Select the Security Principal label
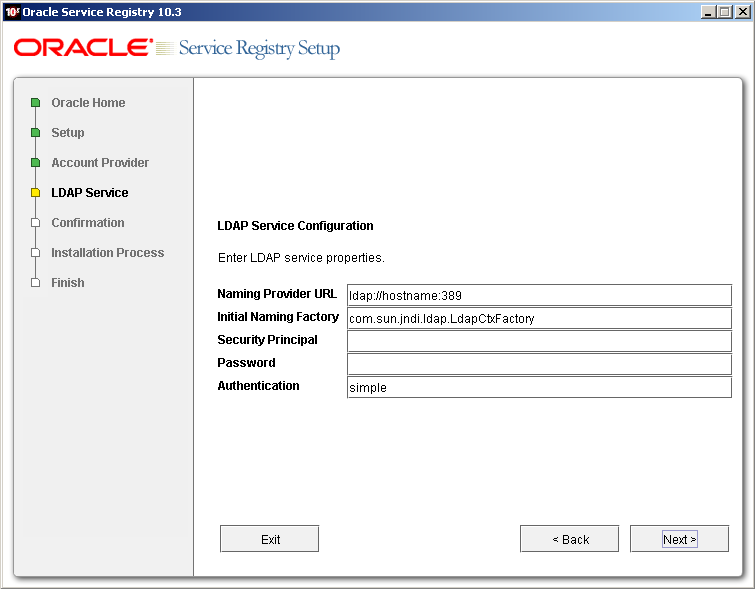The width and height of the screenshot is (755, 589). 267,340
